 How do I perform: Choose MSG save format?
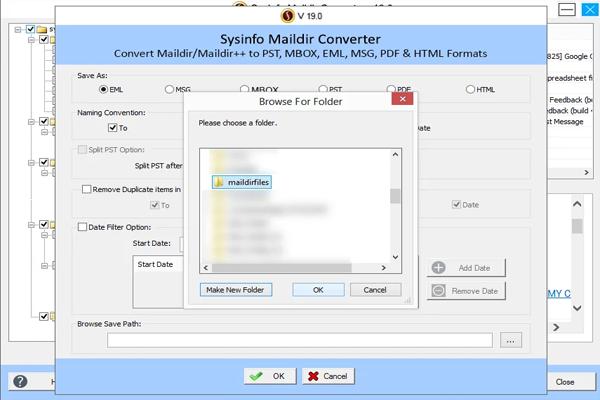click(x=169, y=89)
